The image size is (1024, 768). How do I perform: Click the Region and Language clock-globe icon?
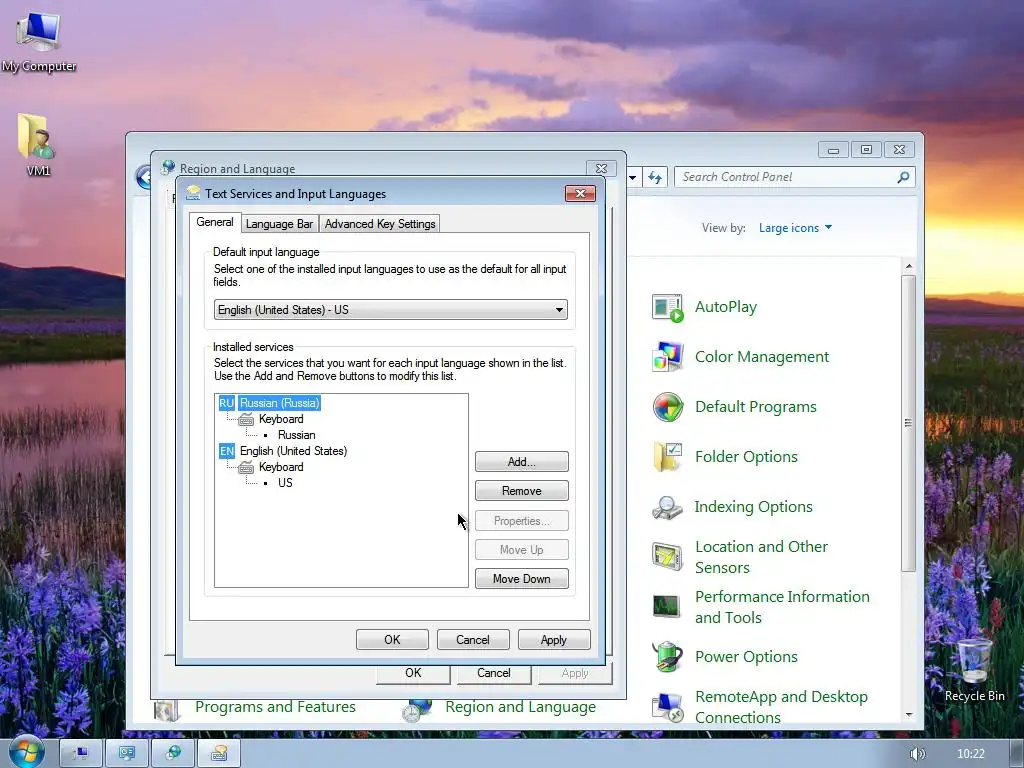[417, 710]
